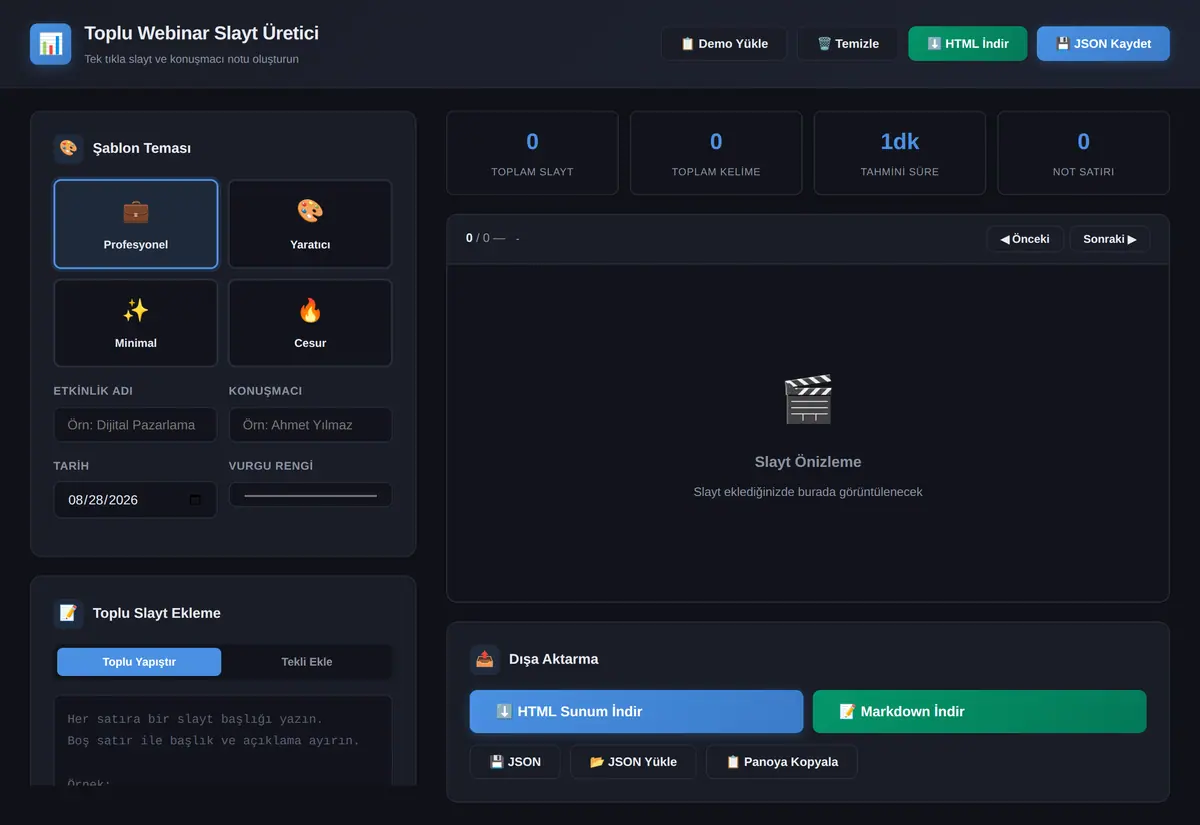
Task: Click the clapperboard icon in the slide preview
Action: coord(808,400)
